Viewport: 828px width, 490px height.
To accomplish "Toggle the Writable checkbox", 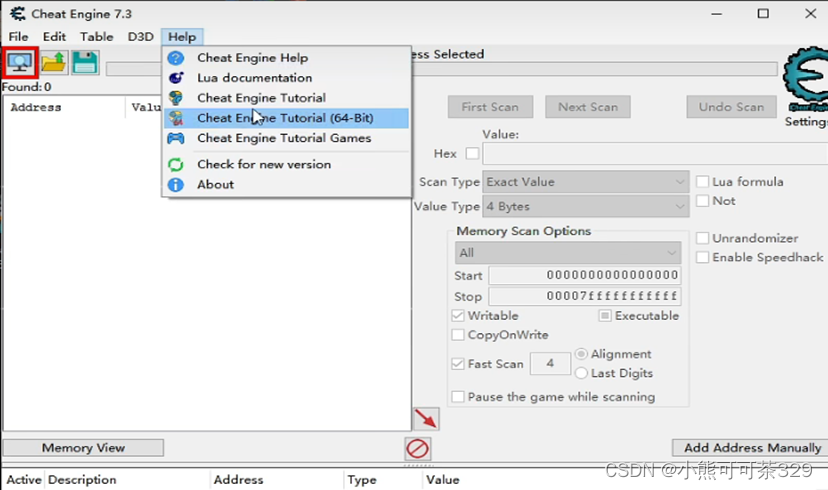I will [x=458, y=316].
